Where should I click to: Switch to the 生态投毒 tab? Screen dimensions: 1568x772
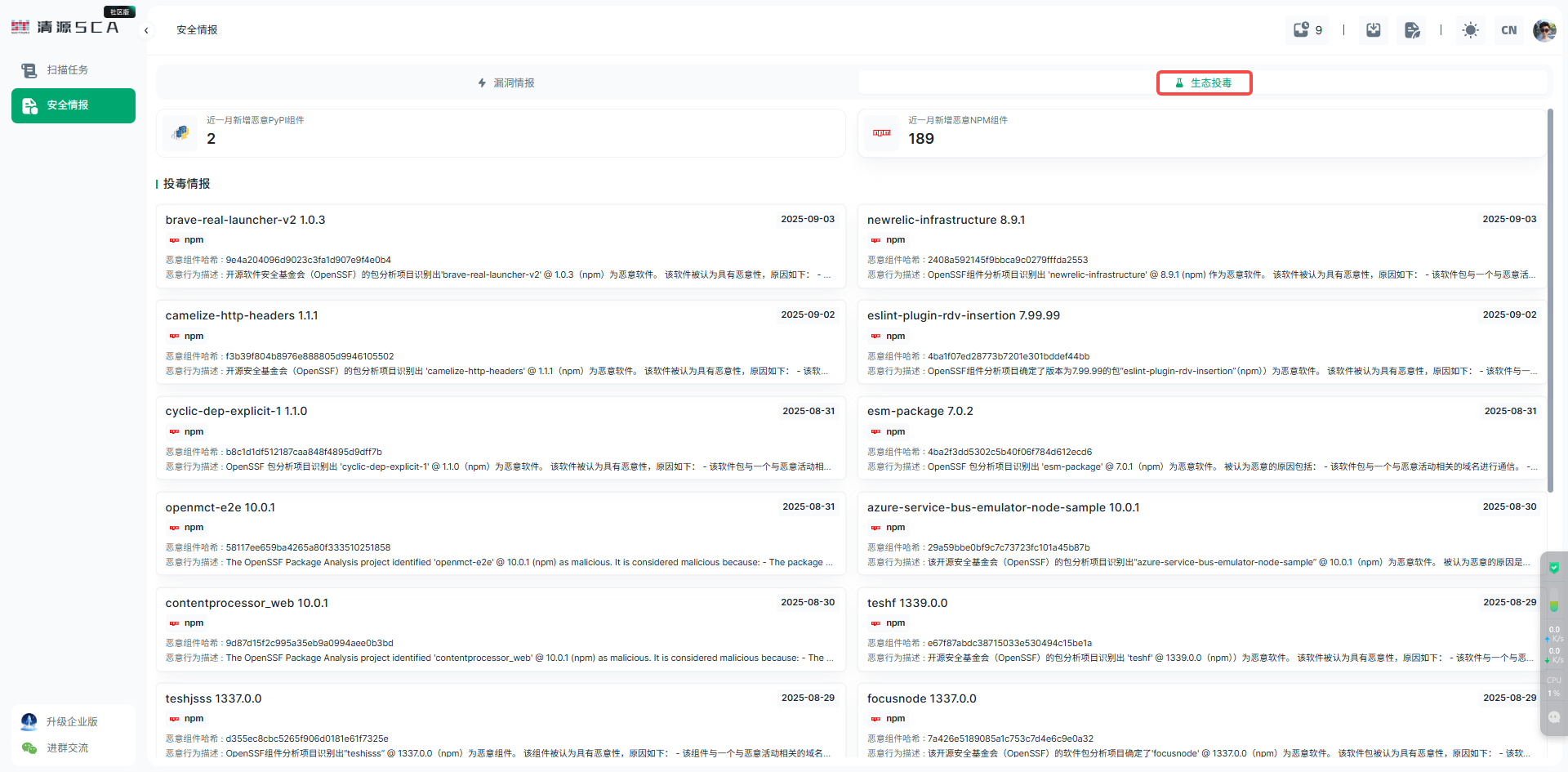[x=1204, y=83]
